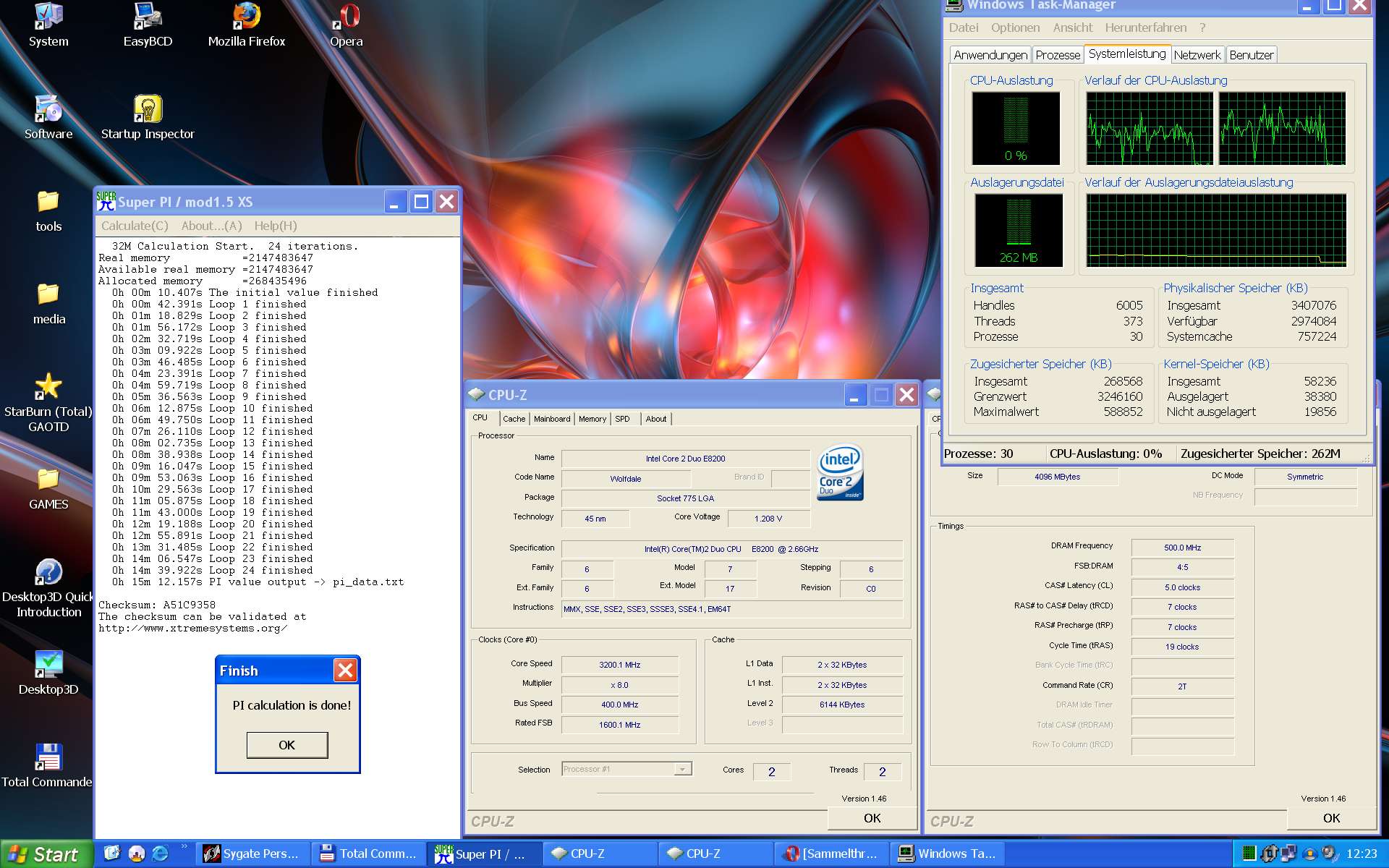Open the Netzwerk tab in Task-Manager
Viewport: 1389px width, 868px height.
click(x=1197, y=55)
